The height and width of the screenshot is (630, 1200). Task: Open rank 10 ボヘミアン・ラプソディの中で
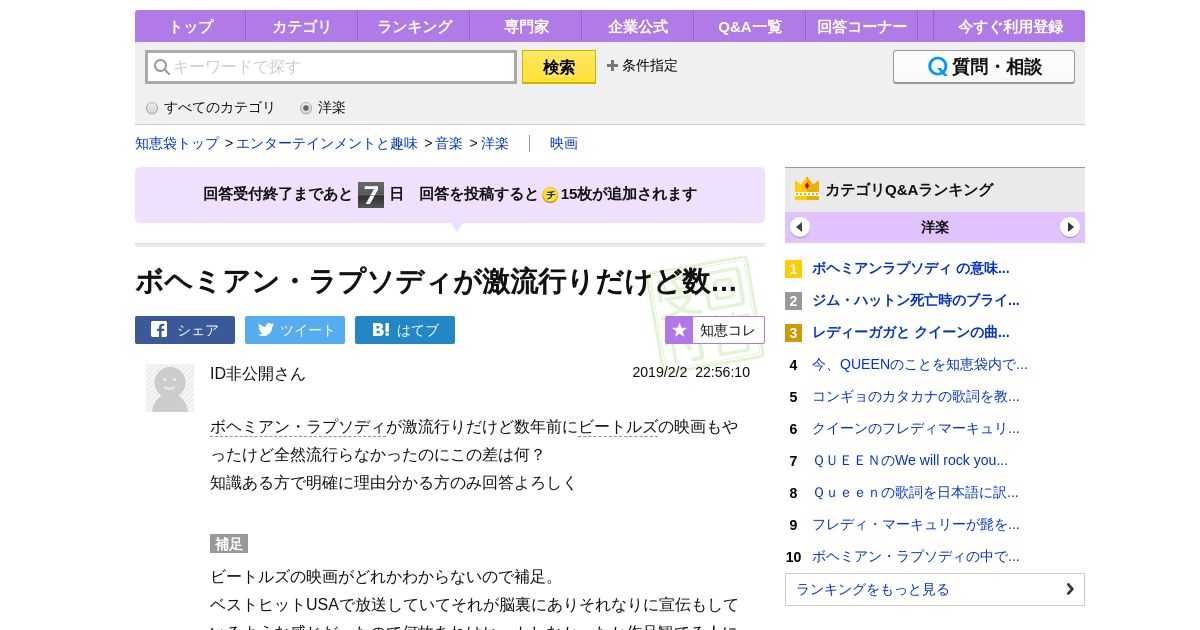coord(915,556)
